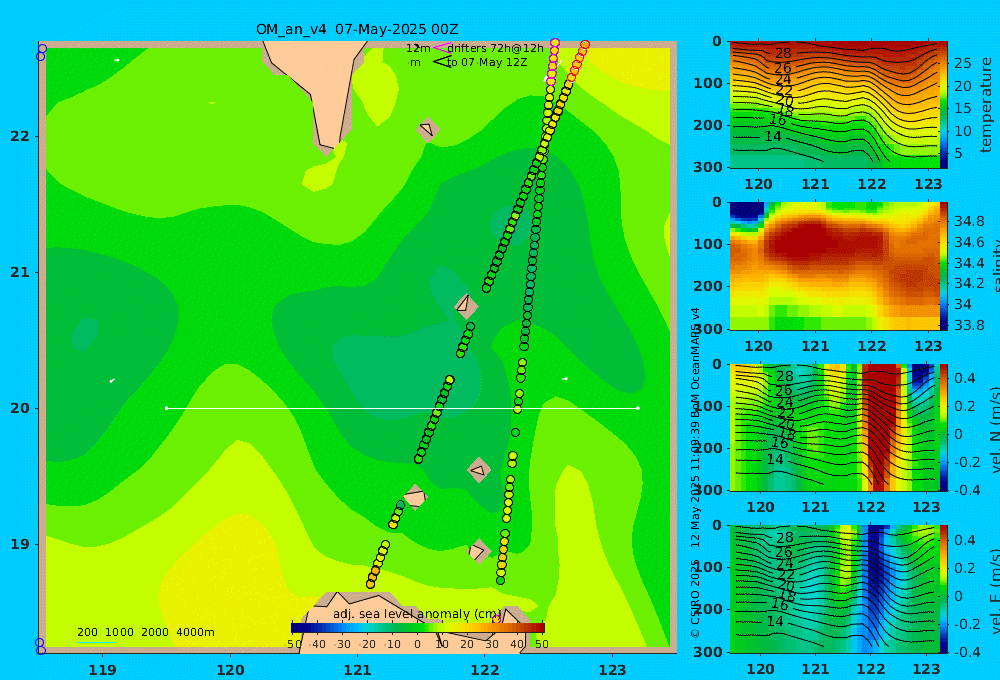Click the eastern endpoint of the white transect line
Image resolution: width=1000 pixels, height=680 pixels.
point(638,408)
